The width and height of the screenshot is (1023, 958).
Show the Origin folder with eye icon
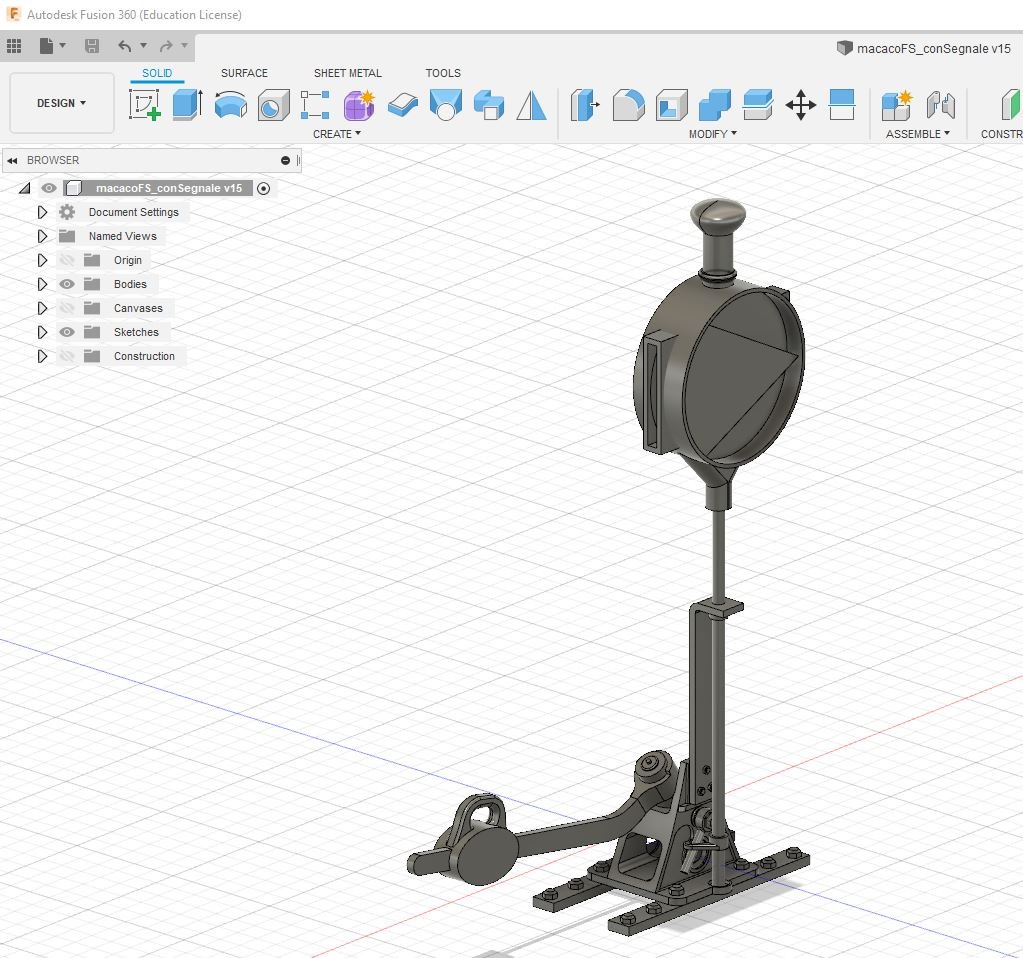pos(67,260)
